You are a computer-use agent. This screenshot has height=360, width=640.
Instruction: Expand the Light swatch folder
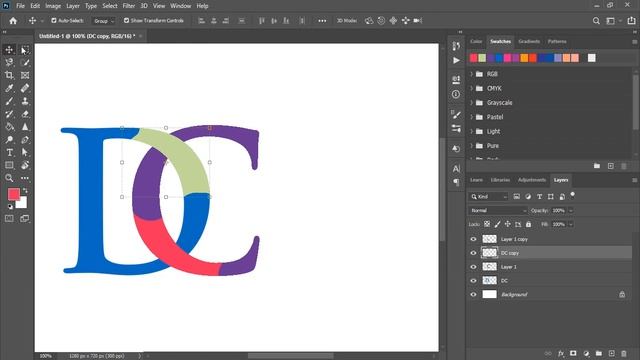tap(472, 131)
